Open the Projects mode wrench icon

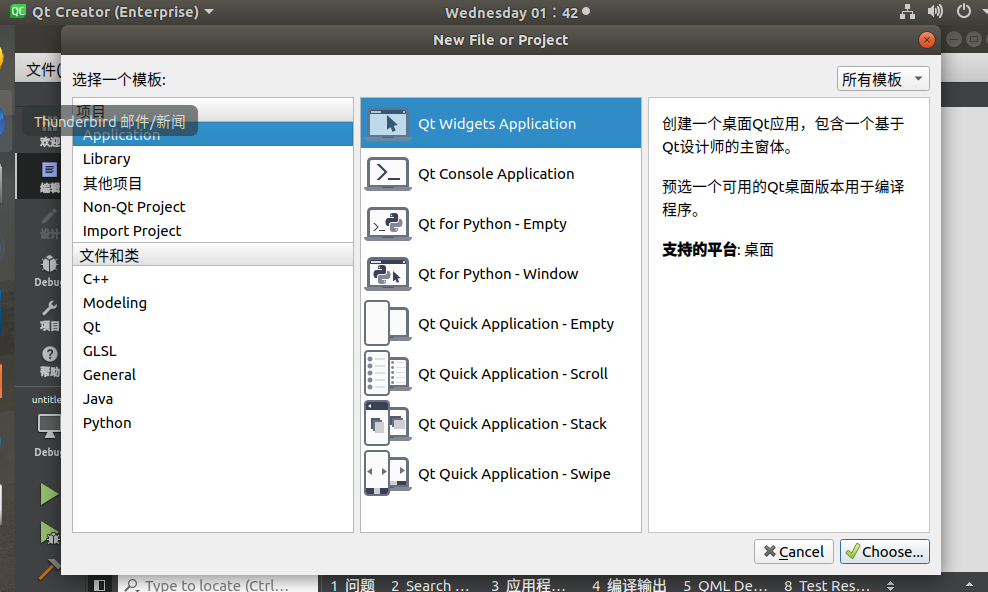coord(49,308)
